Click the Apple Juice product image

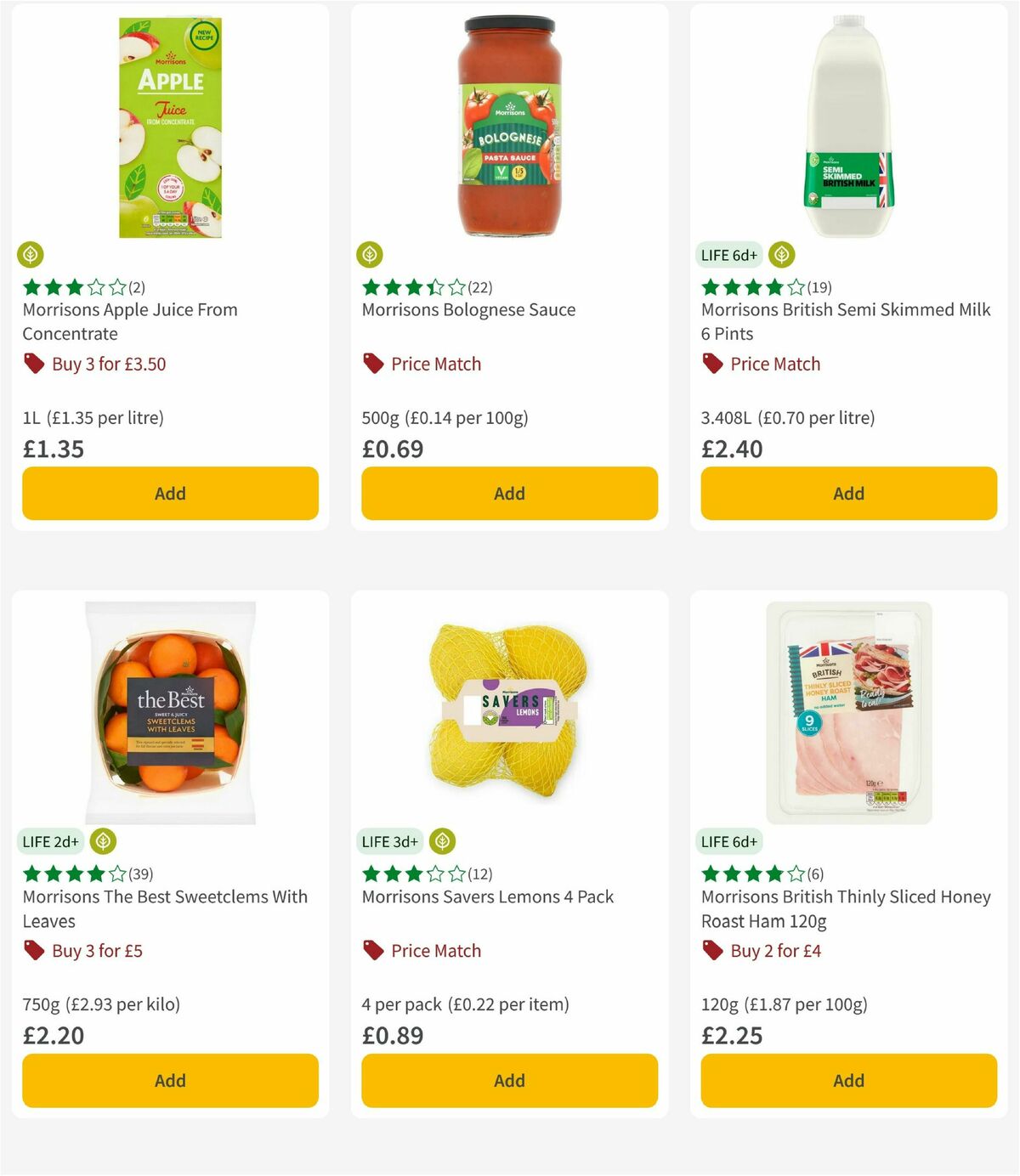[168, 125]
